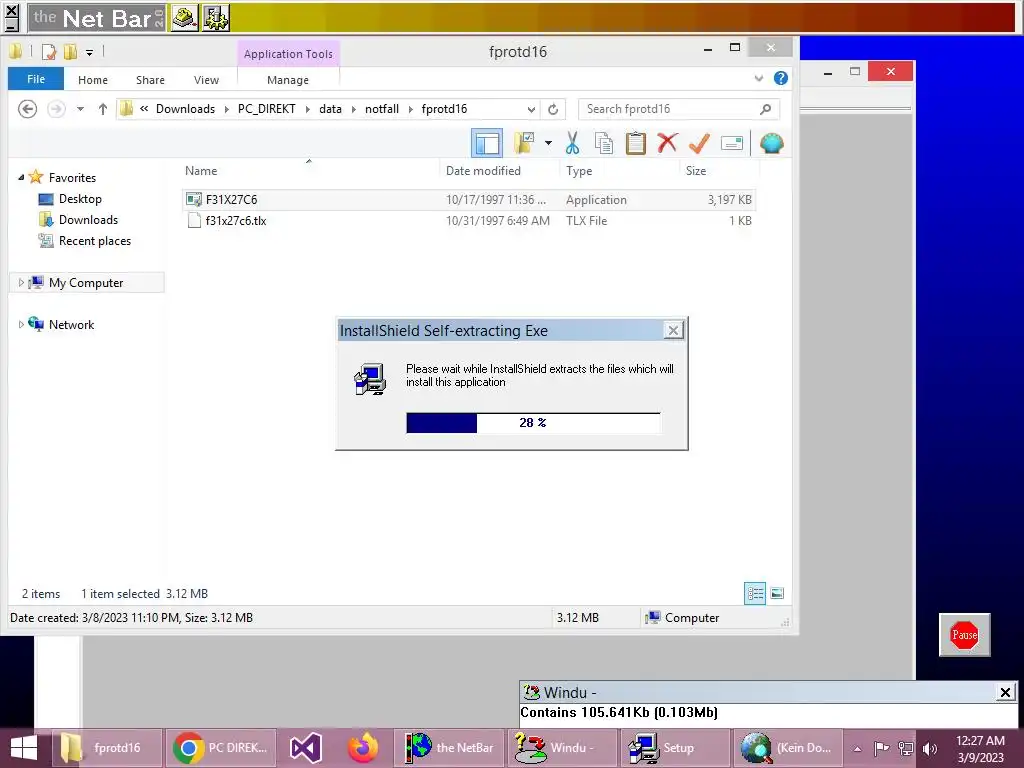Screen dimensions: 1024x768
Task: Click the notfall breadcrumb segment
Action: (382, 109)
